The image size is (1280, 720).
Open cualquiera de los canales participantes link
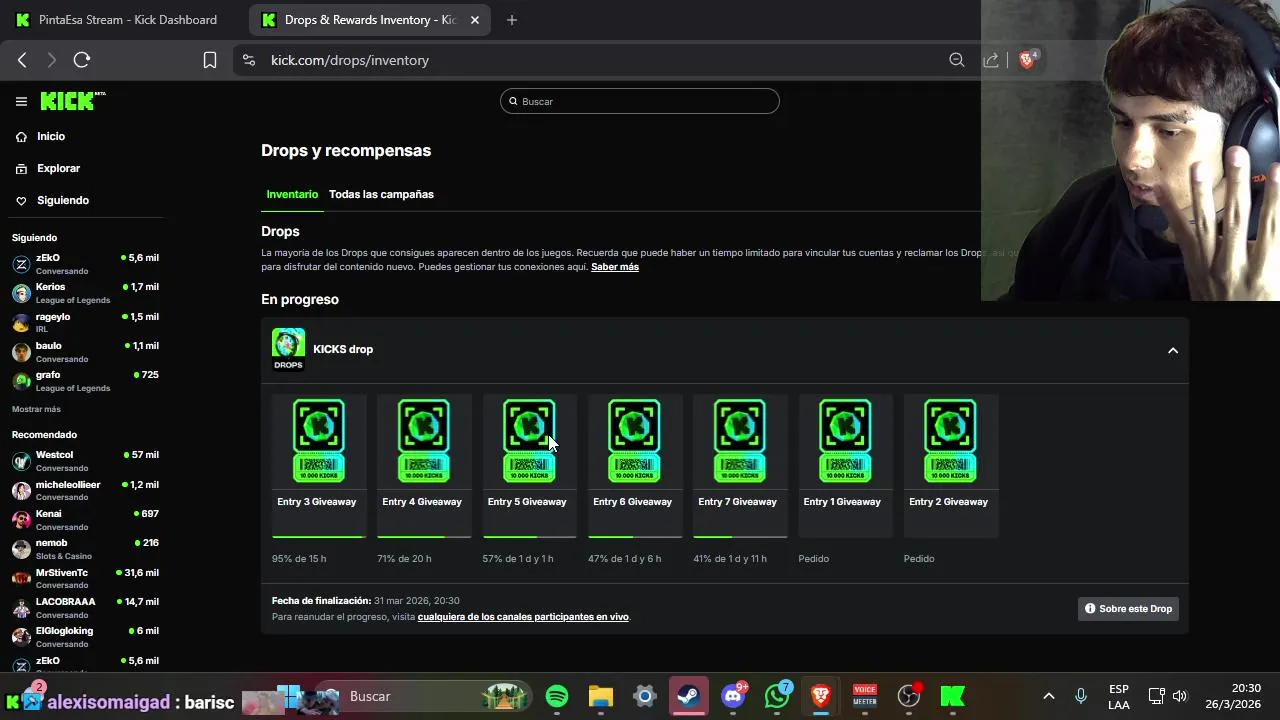pos(523,617)
